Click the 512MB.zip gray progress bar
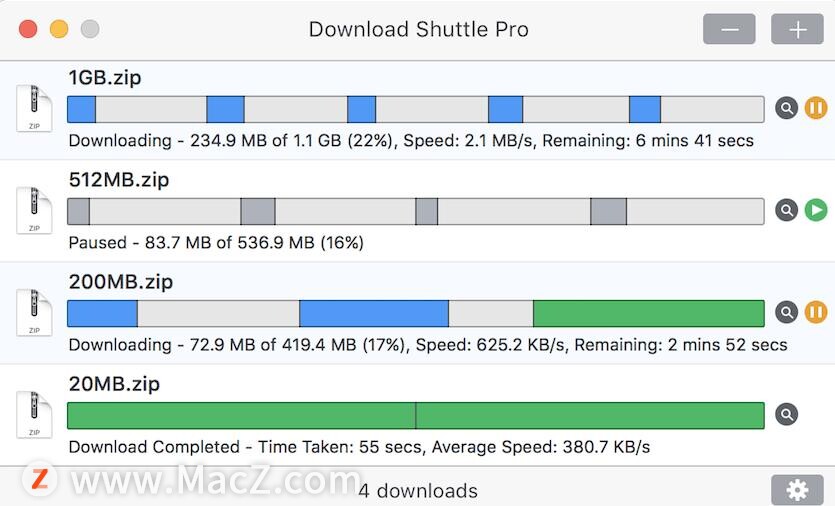 [x=415, y=211]
